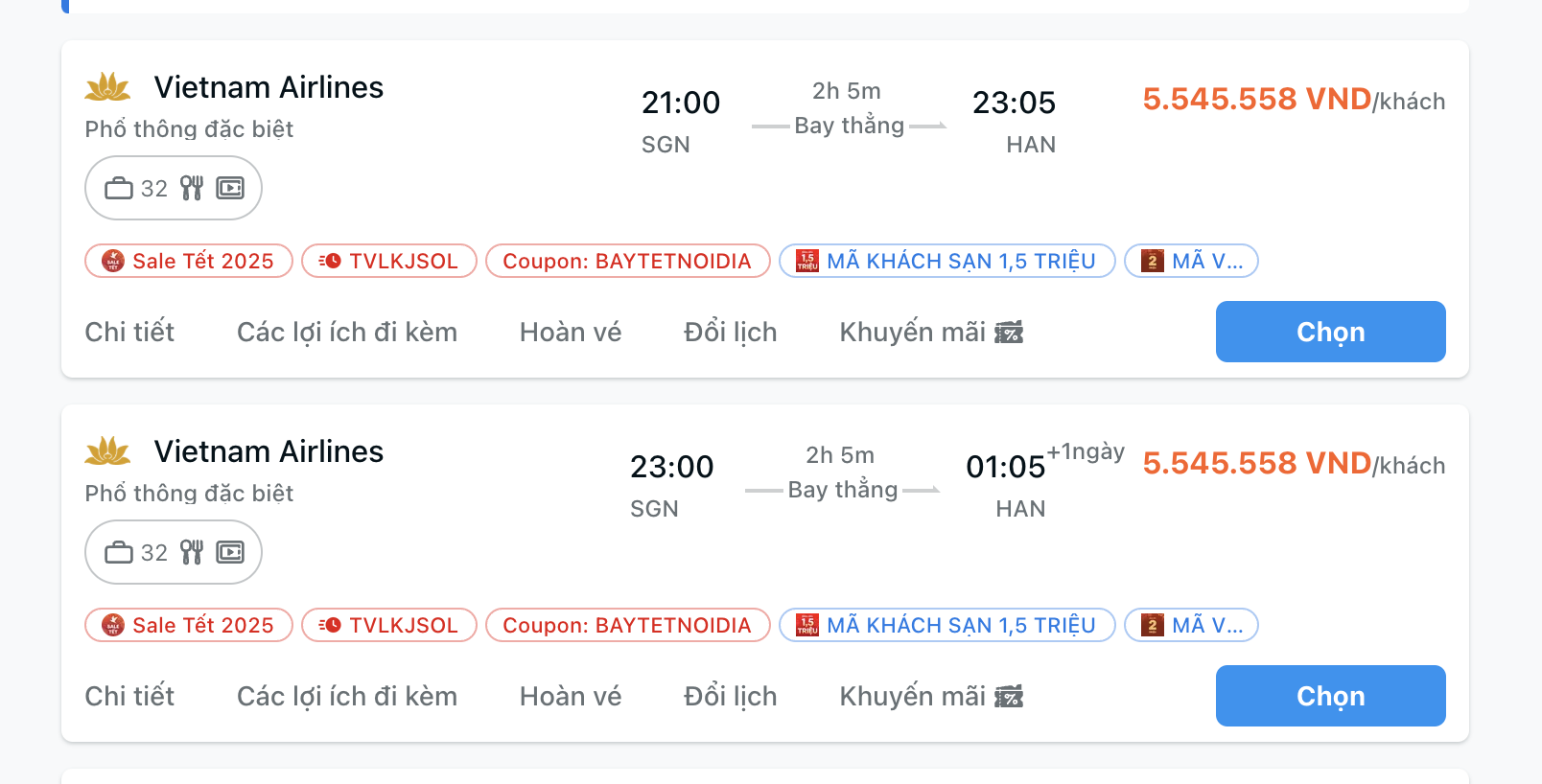Expand the truncated MÃ V... chip
Image resolution: width=1542 pixels, height=784 pixels.
(x=1191, y=261)
